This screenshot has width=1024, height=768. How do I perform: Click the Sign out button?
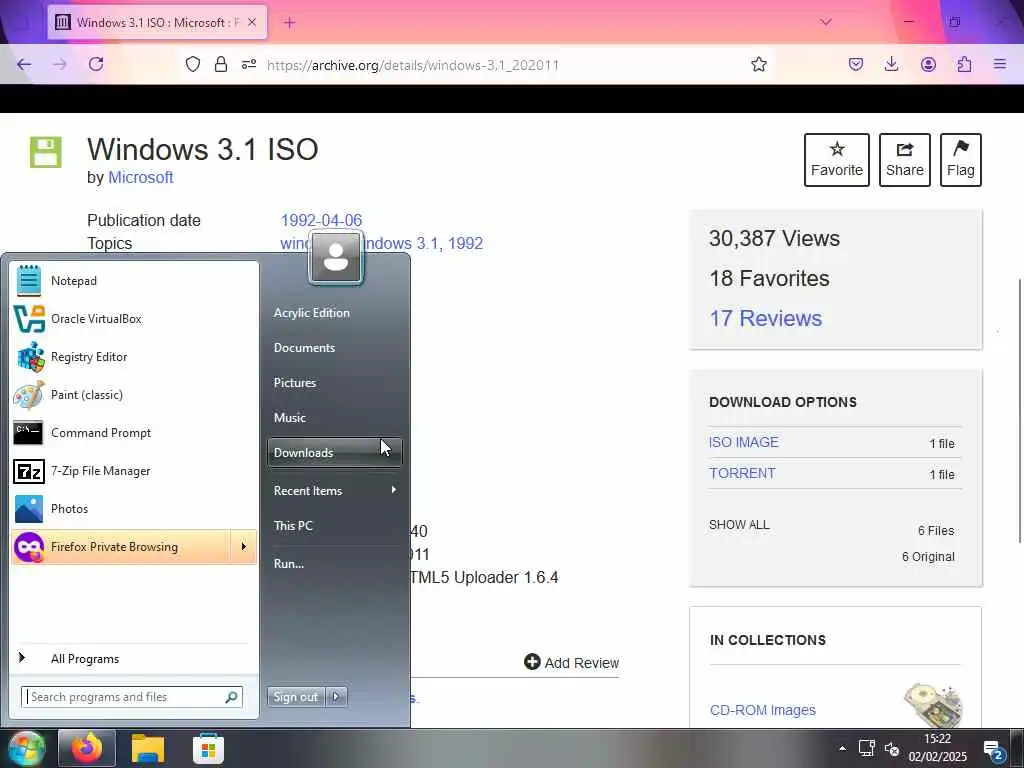pyautogui.click(x=296, y=697)
